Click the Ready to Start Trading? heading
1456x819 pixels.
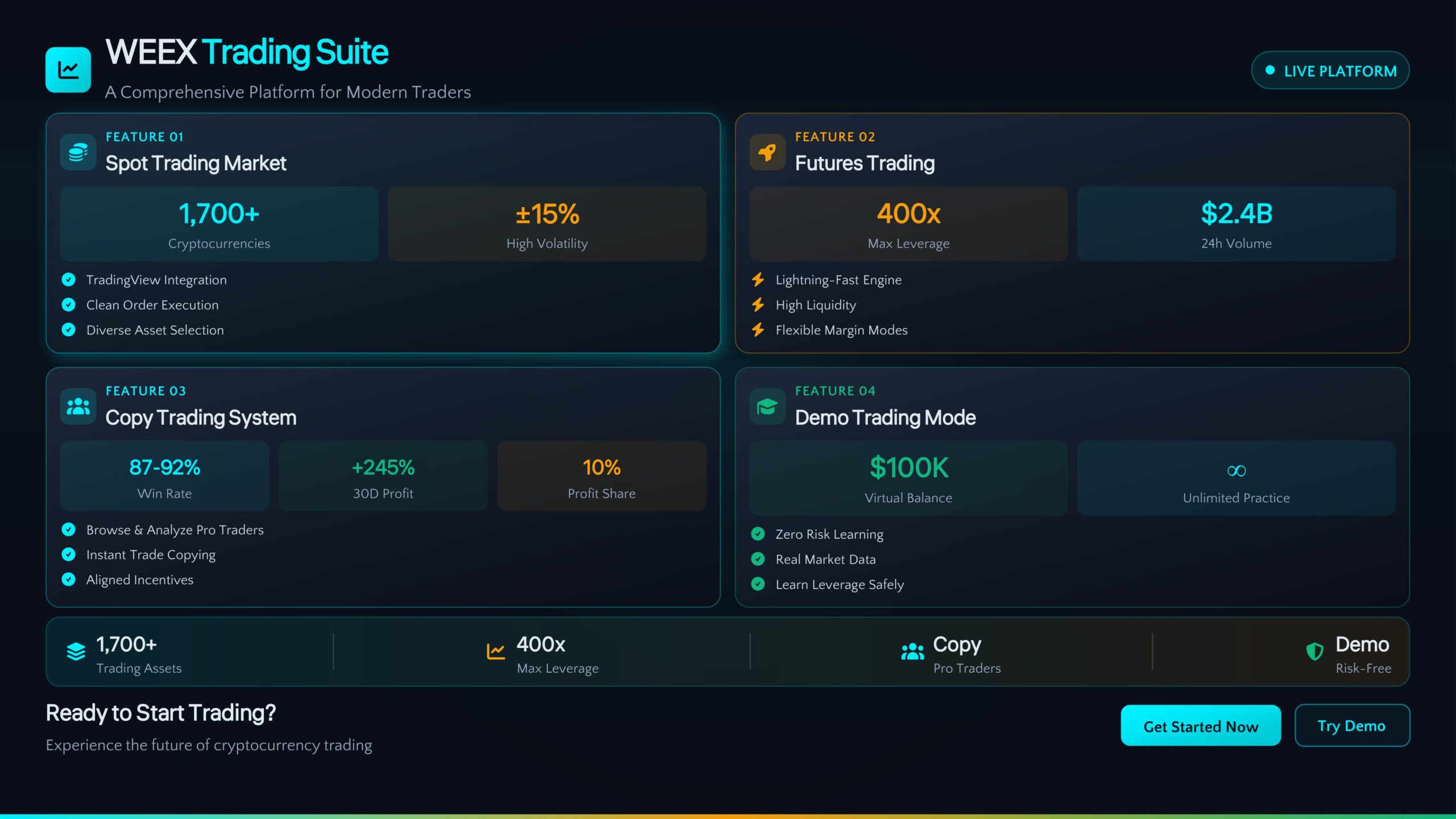(x=160, y=713)
